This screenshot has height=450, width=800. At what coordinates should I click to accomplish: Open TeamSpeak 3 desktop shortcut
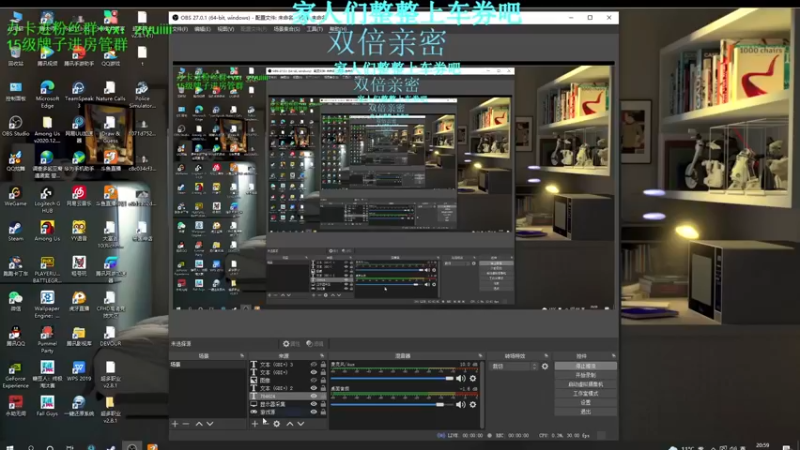pos(79,94)
